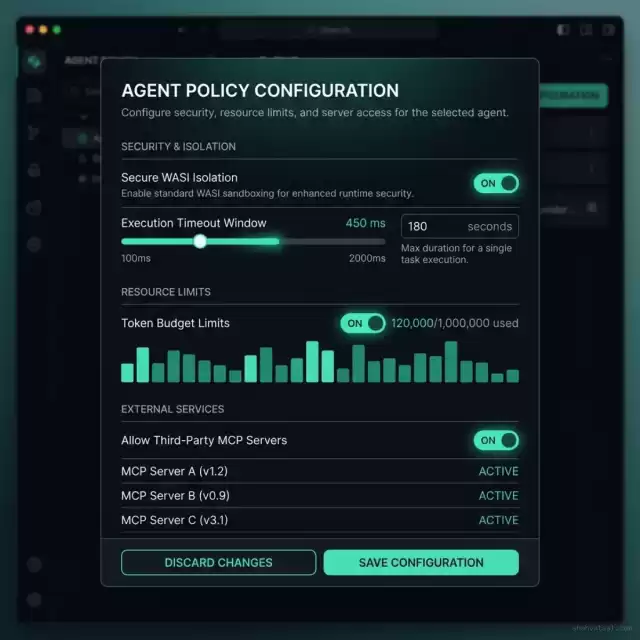Click the 120,000/1,000,000 used text

coord(455,323)
